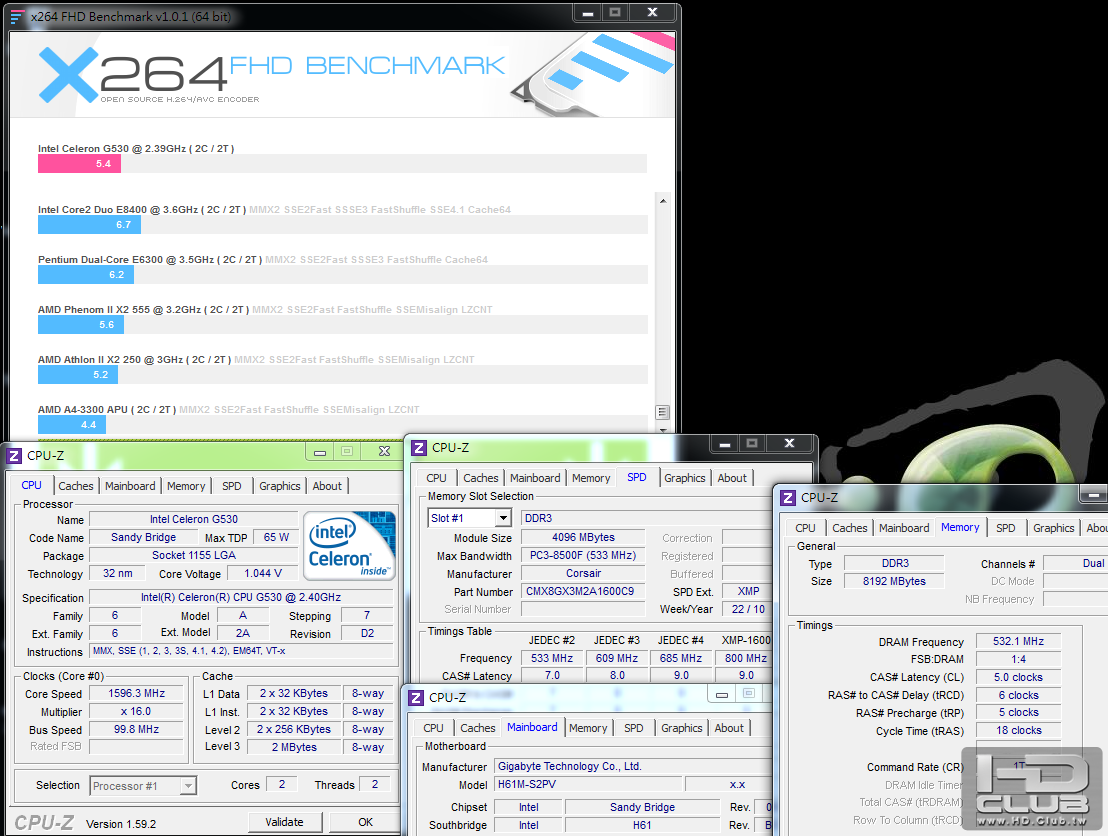
Task: Click the memory Size 8192 MBytes value
Action: [x=894, y=582]
